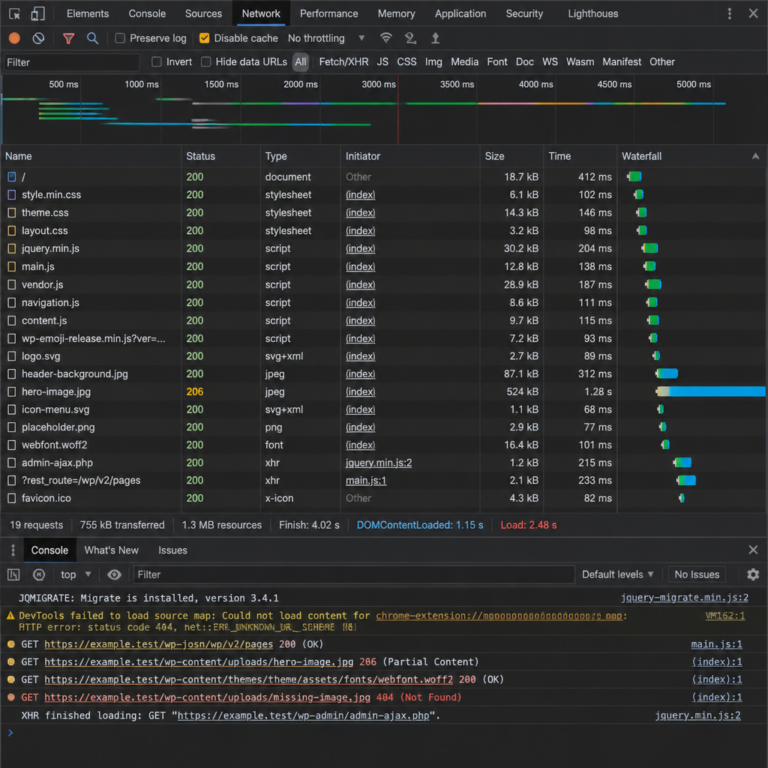Open main.js:1 initiator link in table
Image resolution: width=768 pixels, height=768 pixels.
pos(366,480)
